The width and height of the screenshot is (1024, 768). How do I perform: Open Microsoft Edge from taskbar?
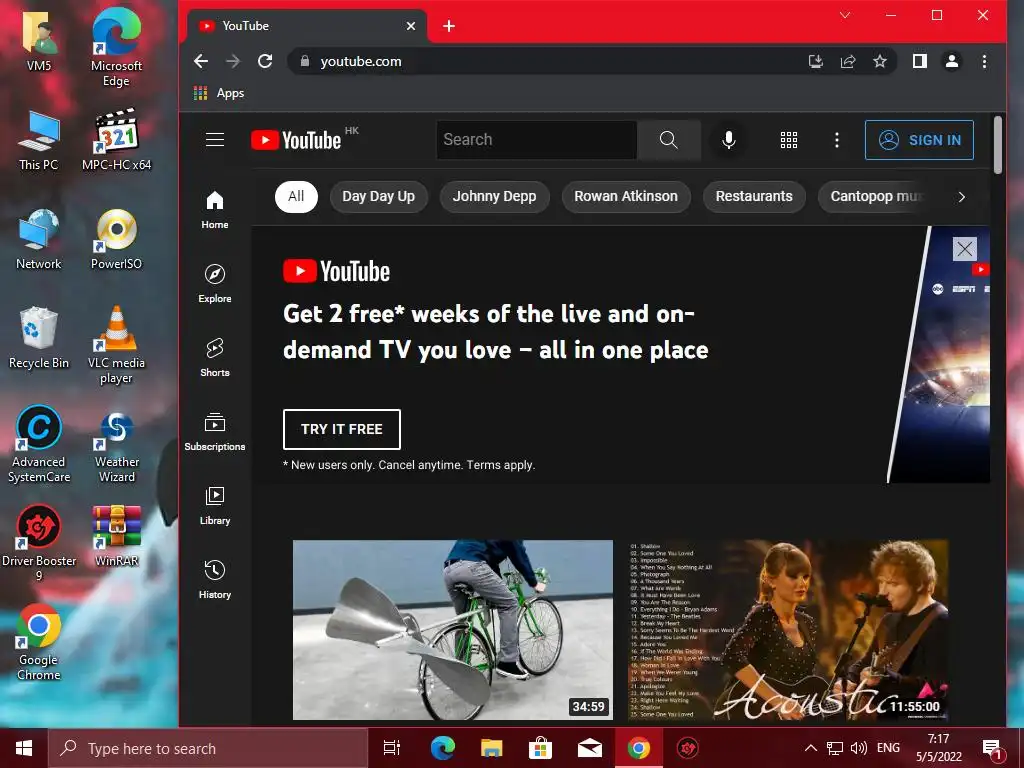[x=442, y=748]
